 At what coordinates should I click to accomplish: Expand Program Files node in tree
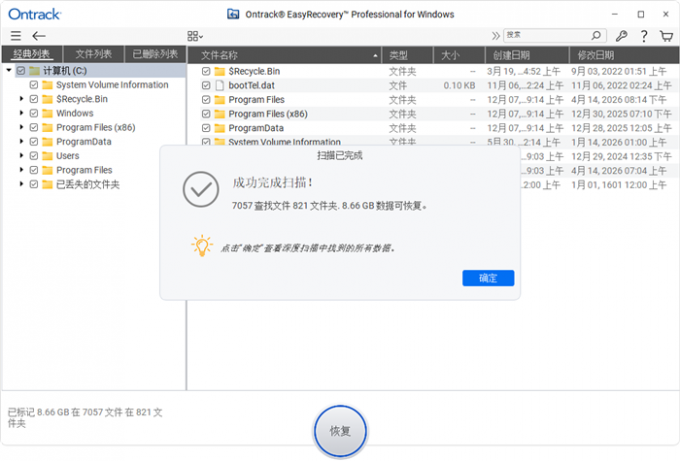point(21,170)
